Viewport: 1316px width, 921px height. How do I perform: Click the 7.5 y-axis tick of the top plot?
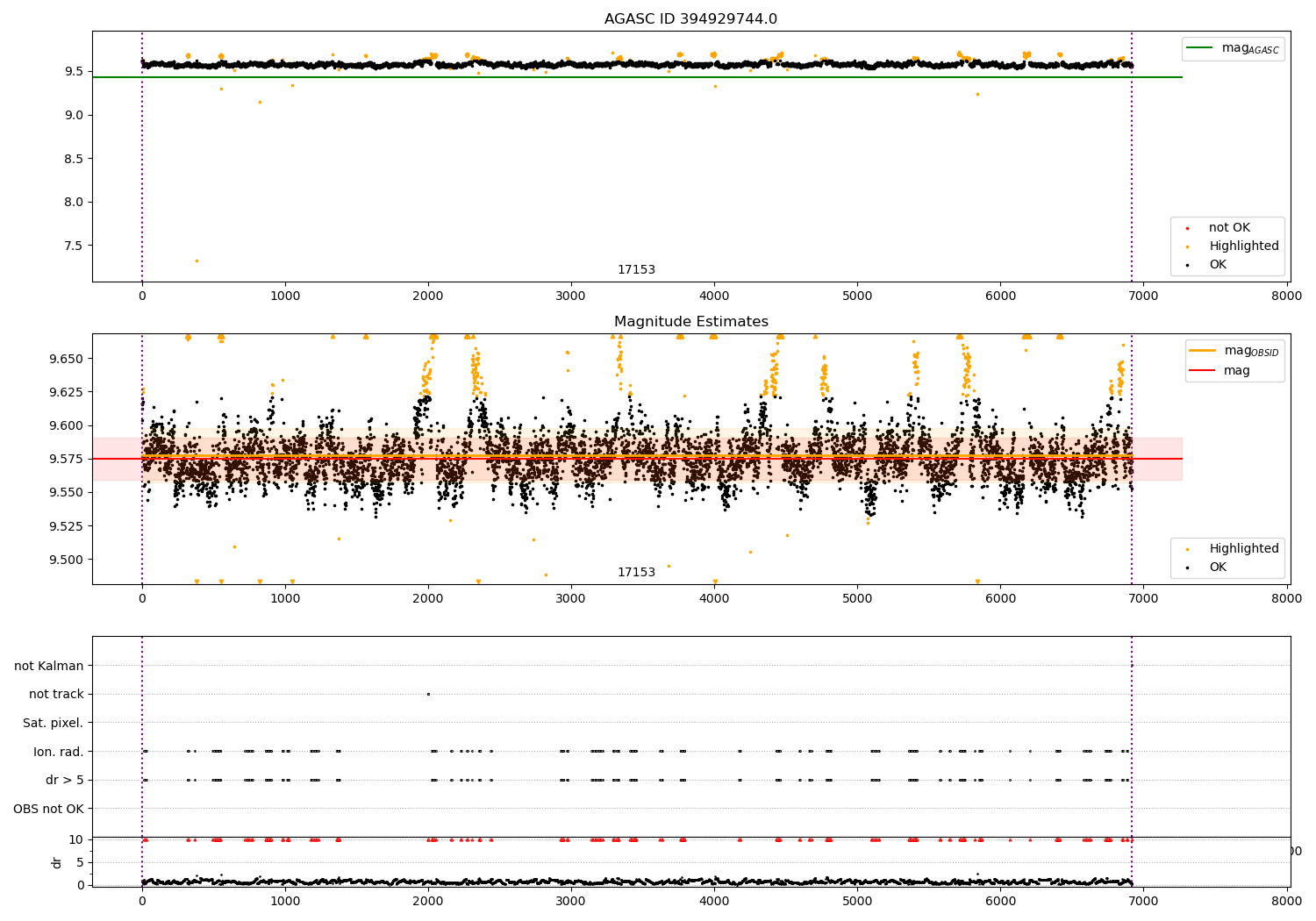click(x=74, y=246)
